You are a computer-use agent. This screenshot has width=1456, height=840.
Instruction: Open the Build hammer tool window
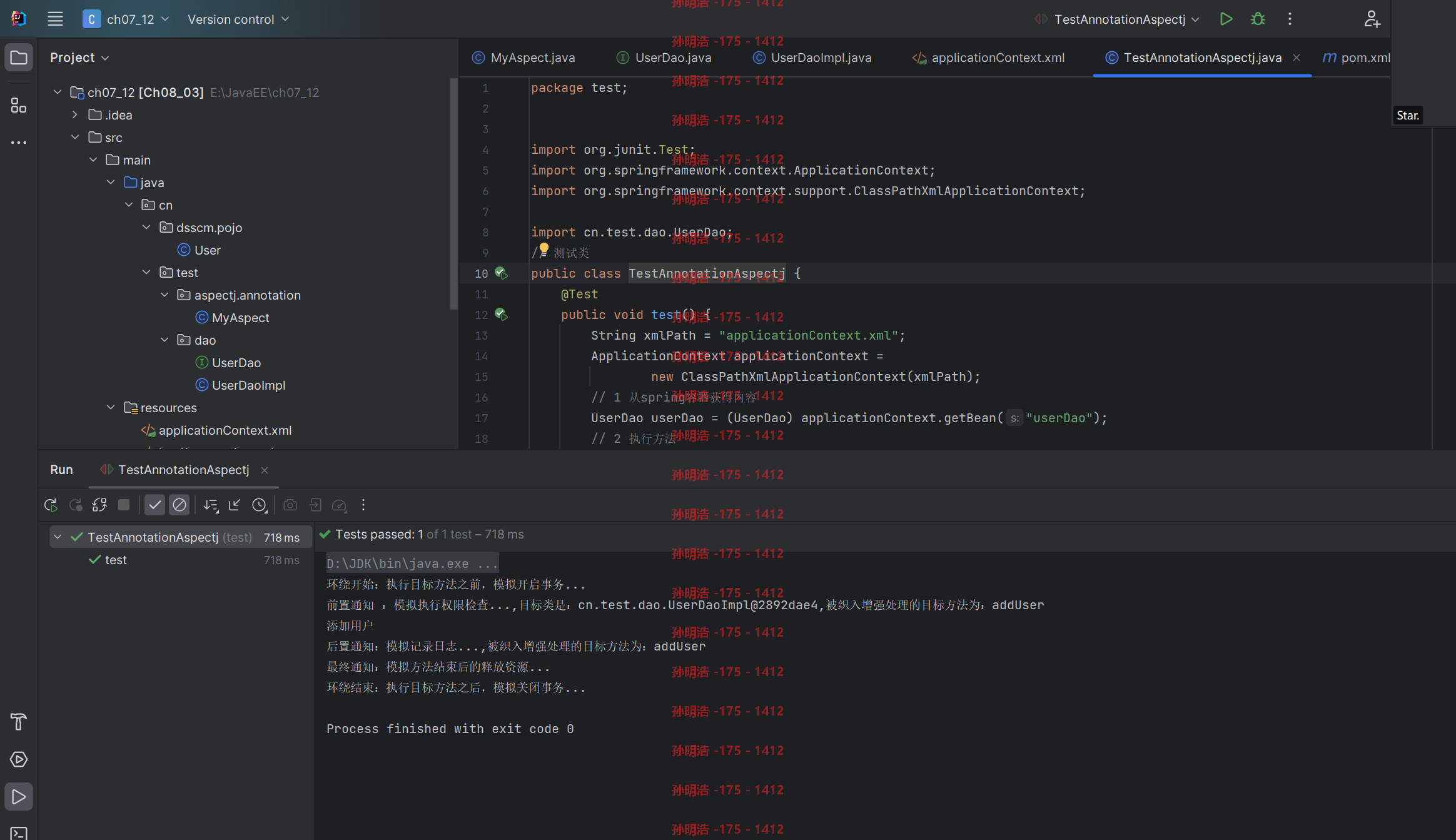19,721
